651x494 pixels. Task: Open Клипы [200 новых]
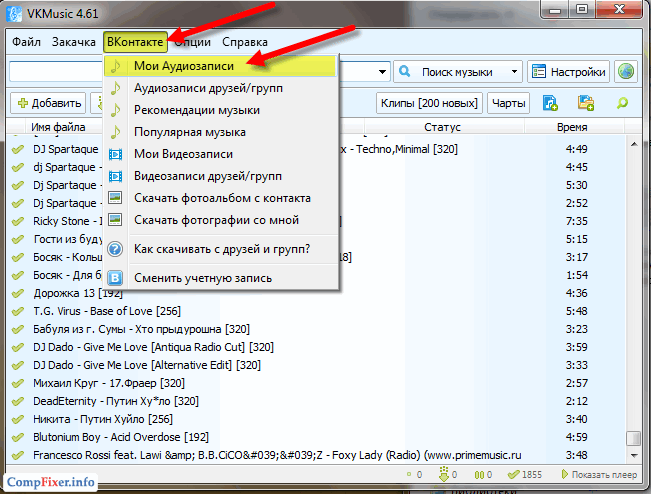point(429,103)
